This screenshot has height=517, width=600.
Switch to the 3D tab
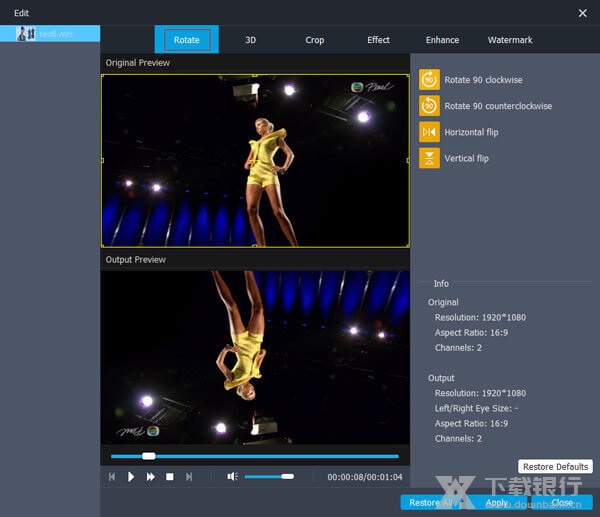[251, 40]
